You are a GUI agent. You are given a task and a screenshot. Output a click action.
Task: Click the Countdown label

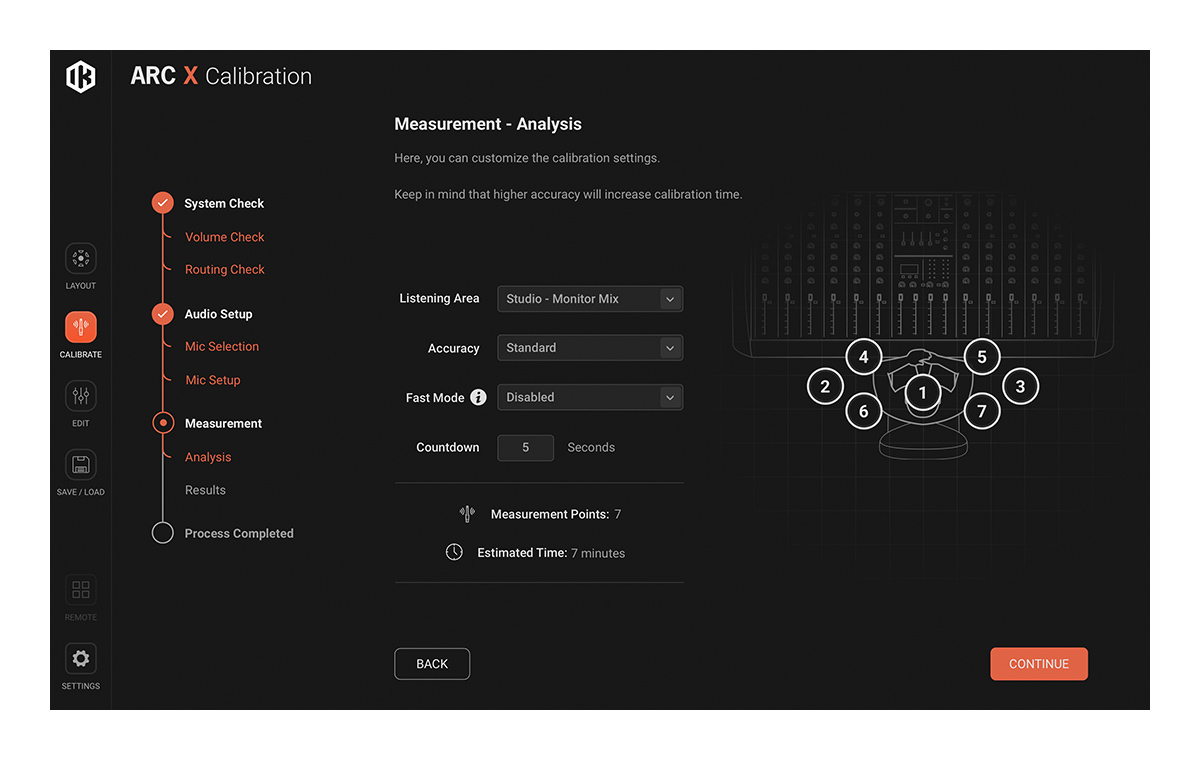coord(448,447)
